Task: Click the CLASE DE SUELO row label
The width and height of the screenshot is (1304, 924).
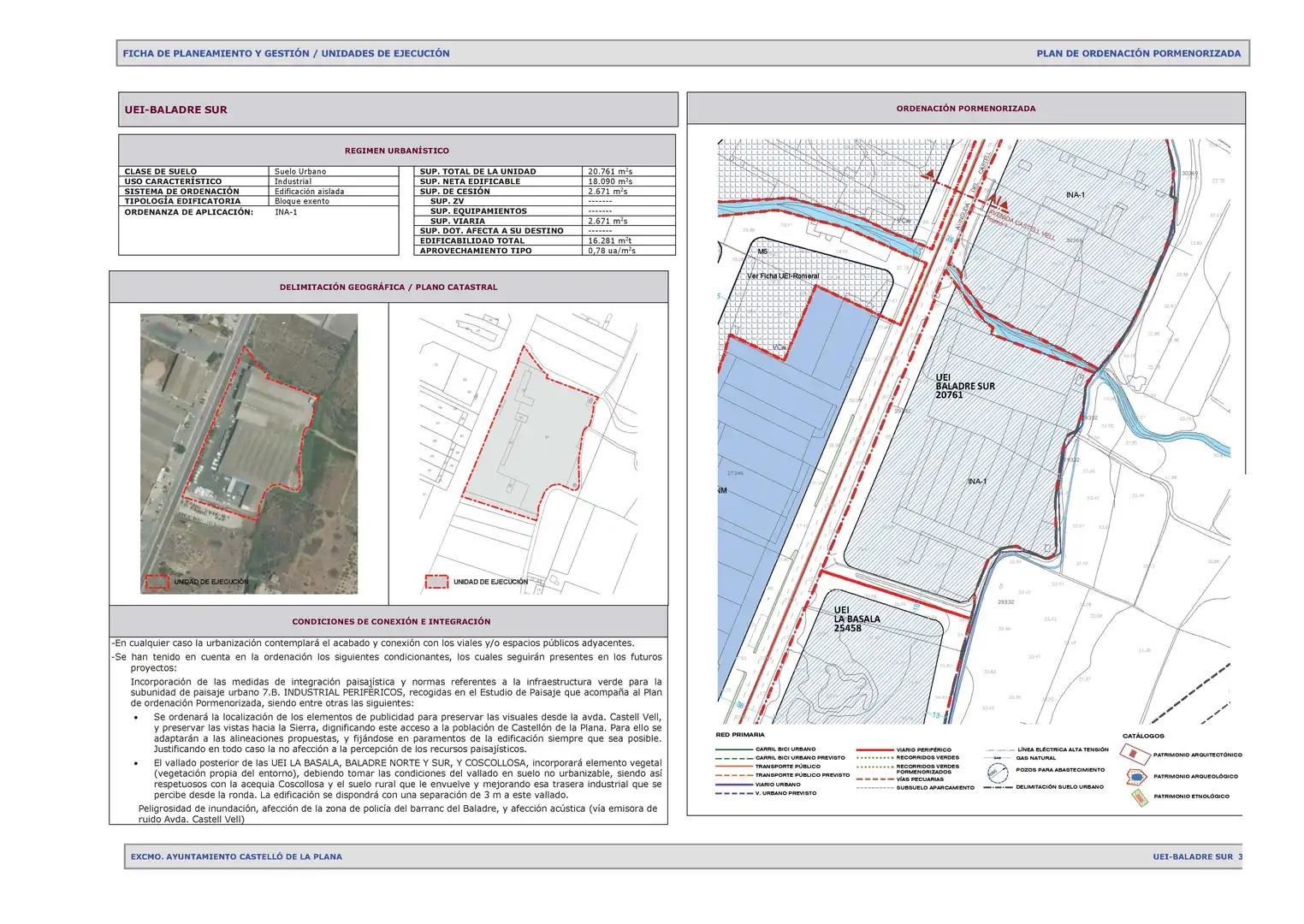Action: point(161,172)
